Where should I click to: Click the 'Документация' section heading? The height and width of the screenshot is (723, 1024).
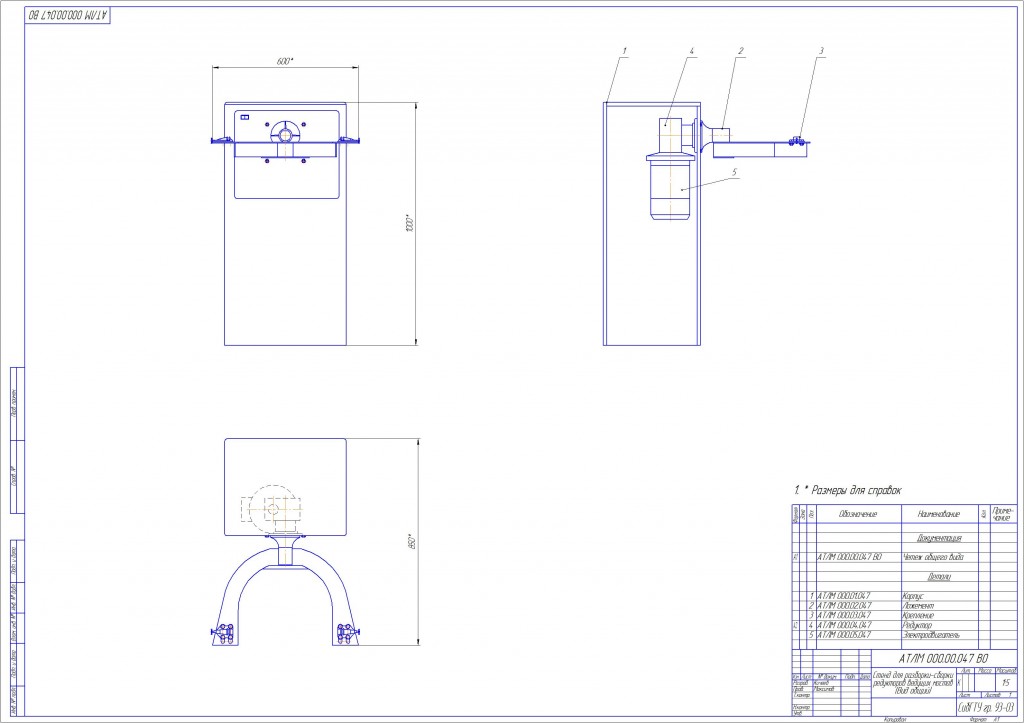939,538
